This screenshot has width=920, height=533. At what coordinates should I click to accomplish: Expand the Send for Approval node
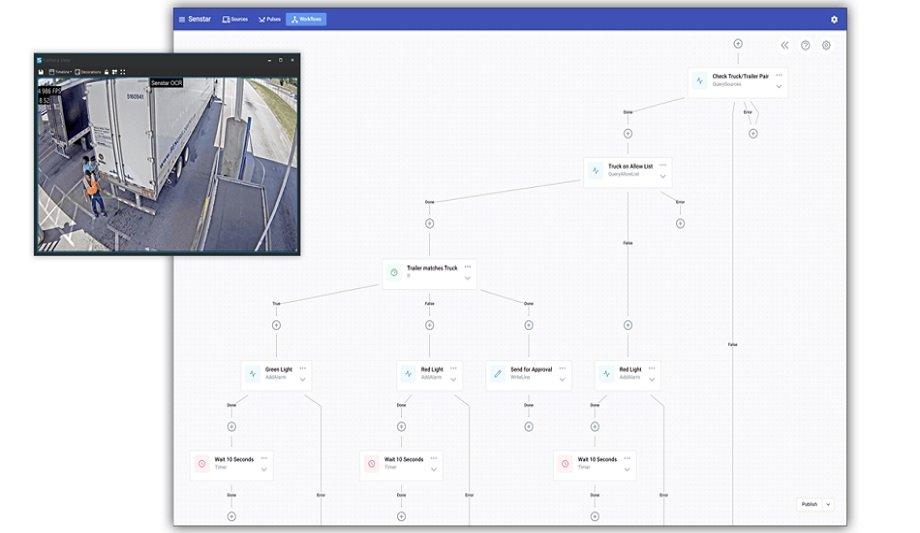(x=562, y=380)
